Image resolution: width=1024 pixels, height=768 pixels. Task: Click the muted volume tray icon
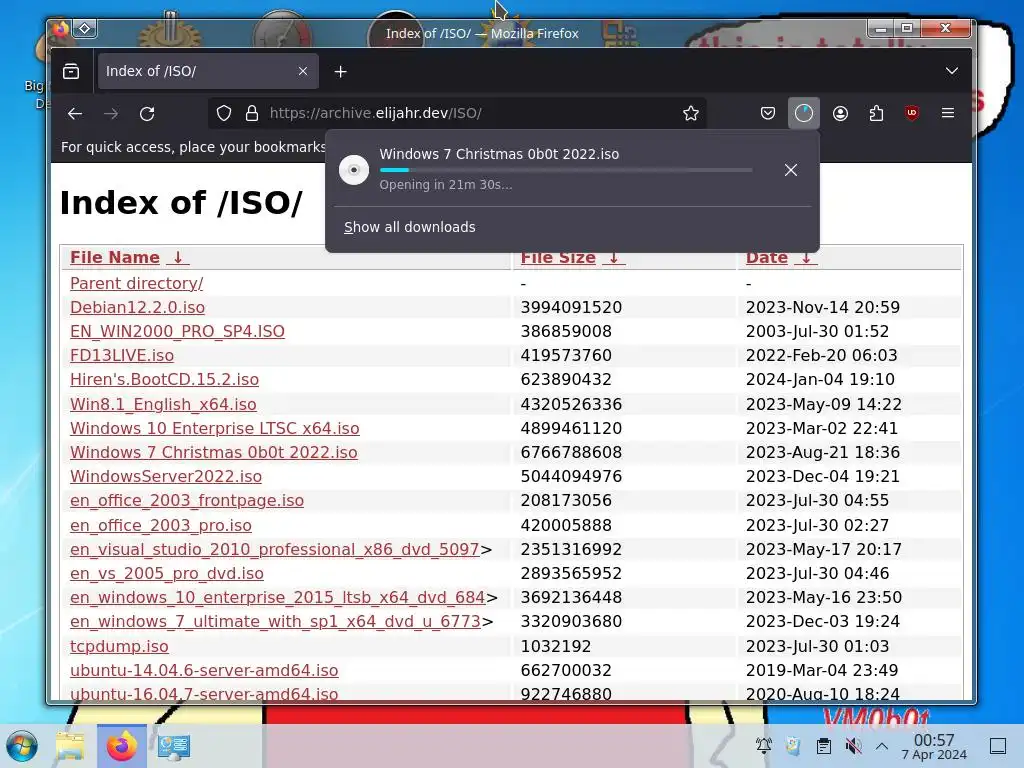click(853, 746)
